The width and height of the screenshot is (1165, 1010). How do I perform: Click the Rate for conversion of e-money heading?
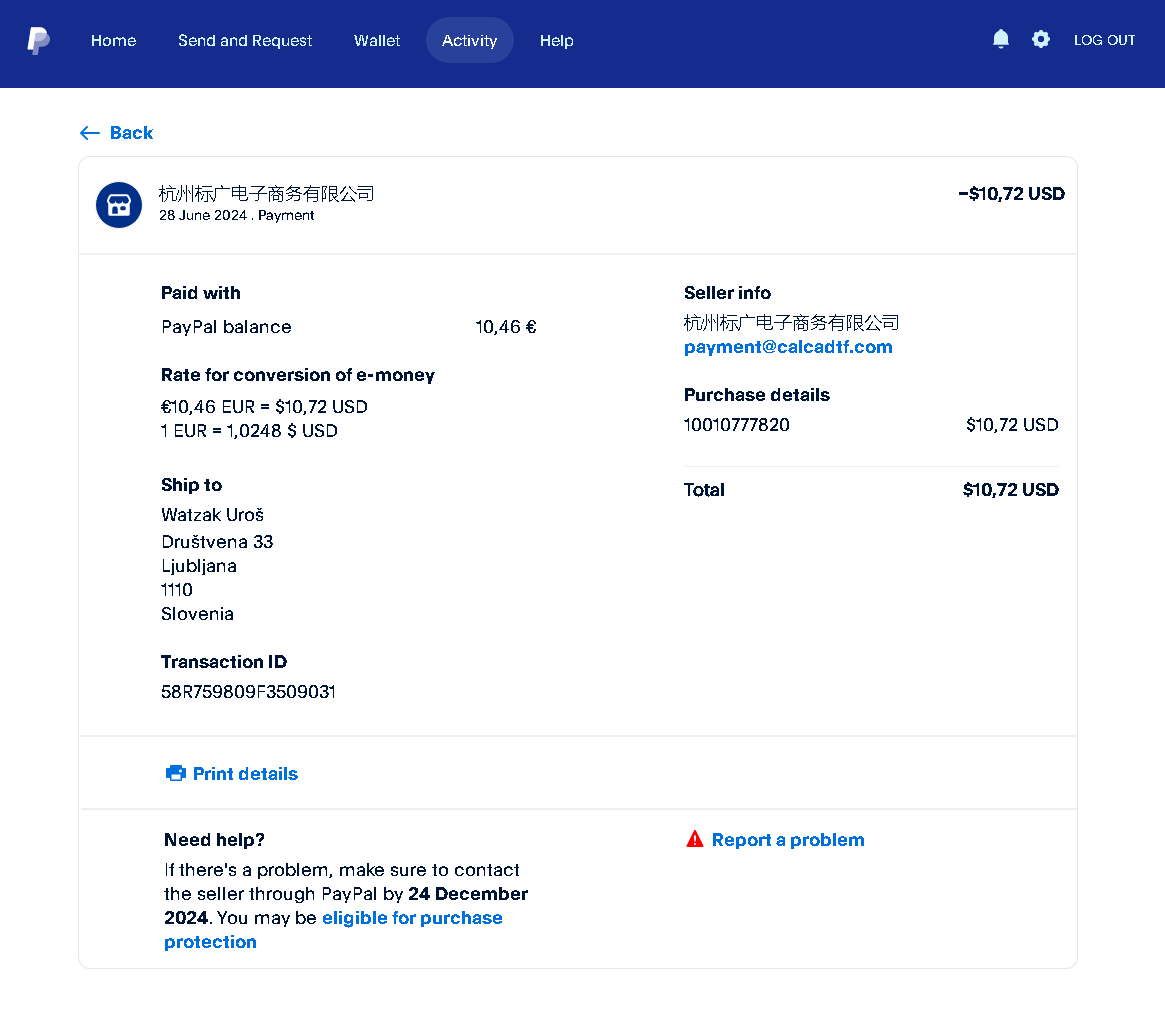click(298, 375)
